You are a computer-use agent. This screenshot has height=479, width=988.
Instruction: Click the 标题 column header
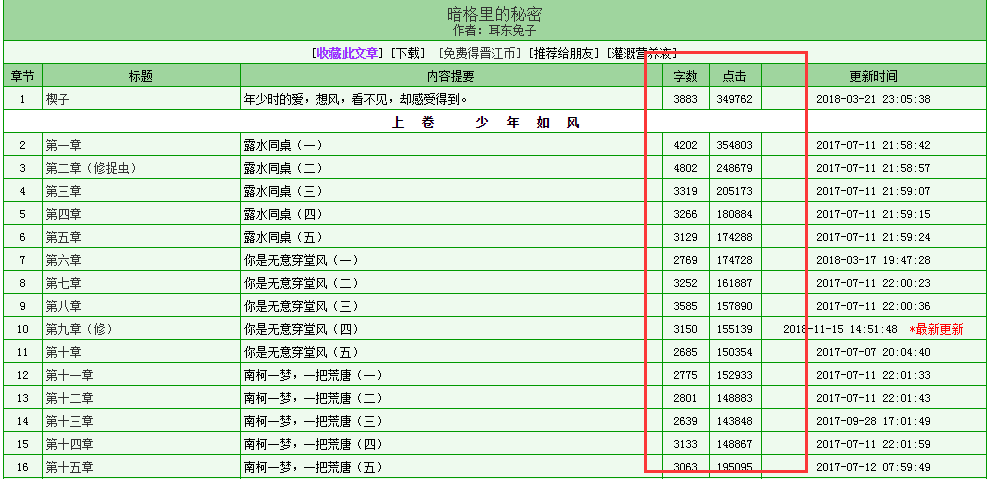(141, 76)
